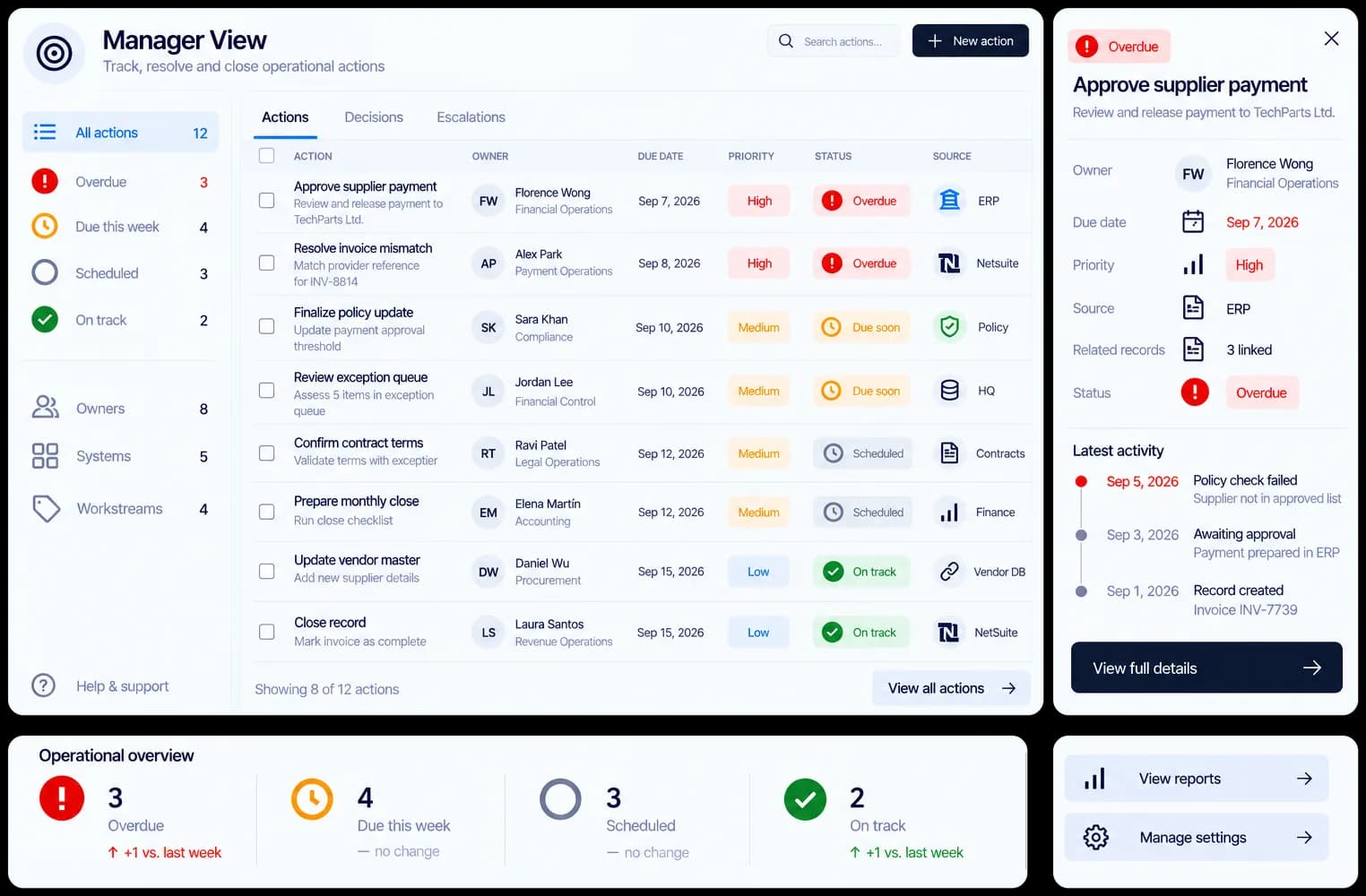Click the calendar icon beside due date
Screen dimensions: 1366x896
pos(1193,221)
